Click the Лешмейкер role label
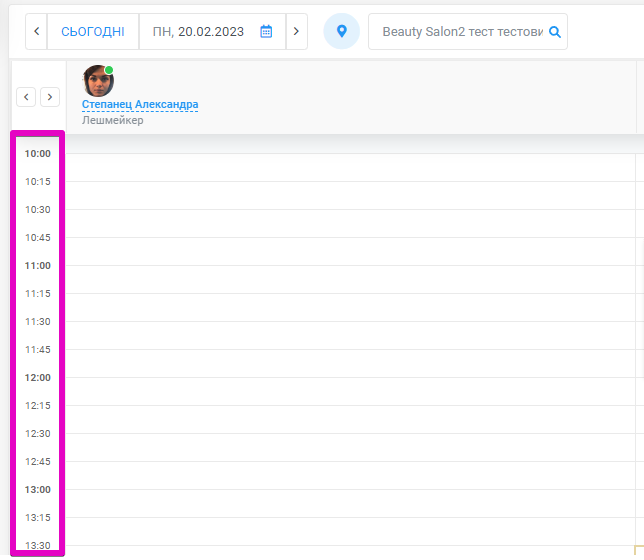The width and height of the screenshot is (644, 560). coord(113,120)
